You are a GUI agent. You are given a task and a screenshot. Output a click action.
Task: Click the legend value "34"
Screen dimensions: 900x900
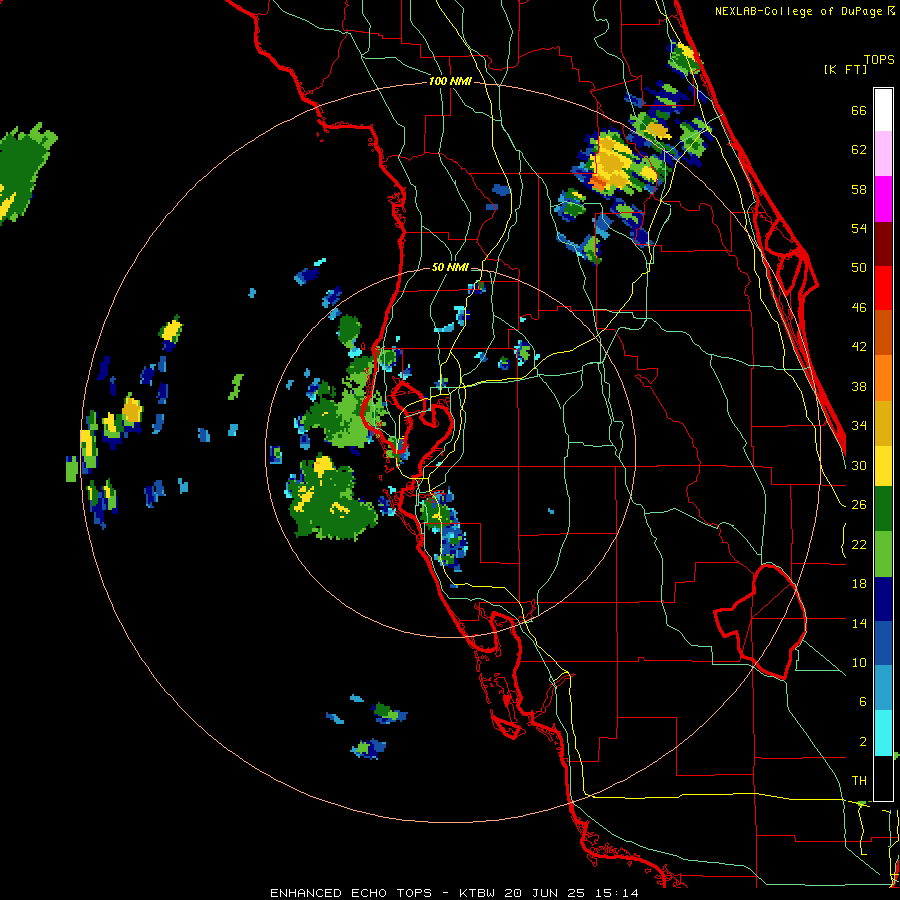point(859,425)
